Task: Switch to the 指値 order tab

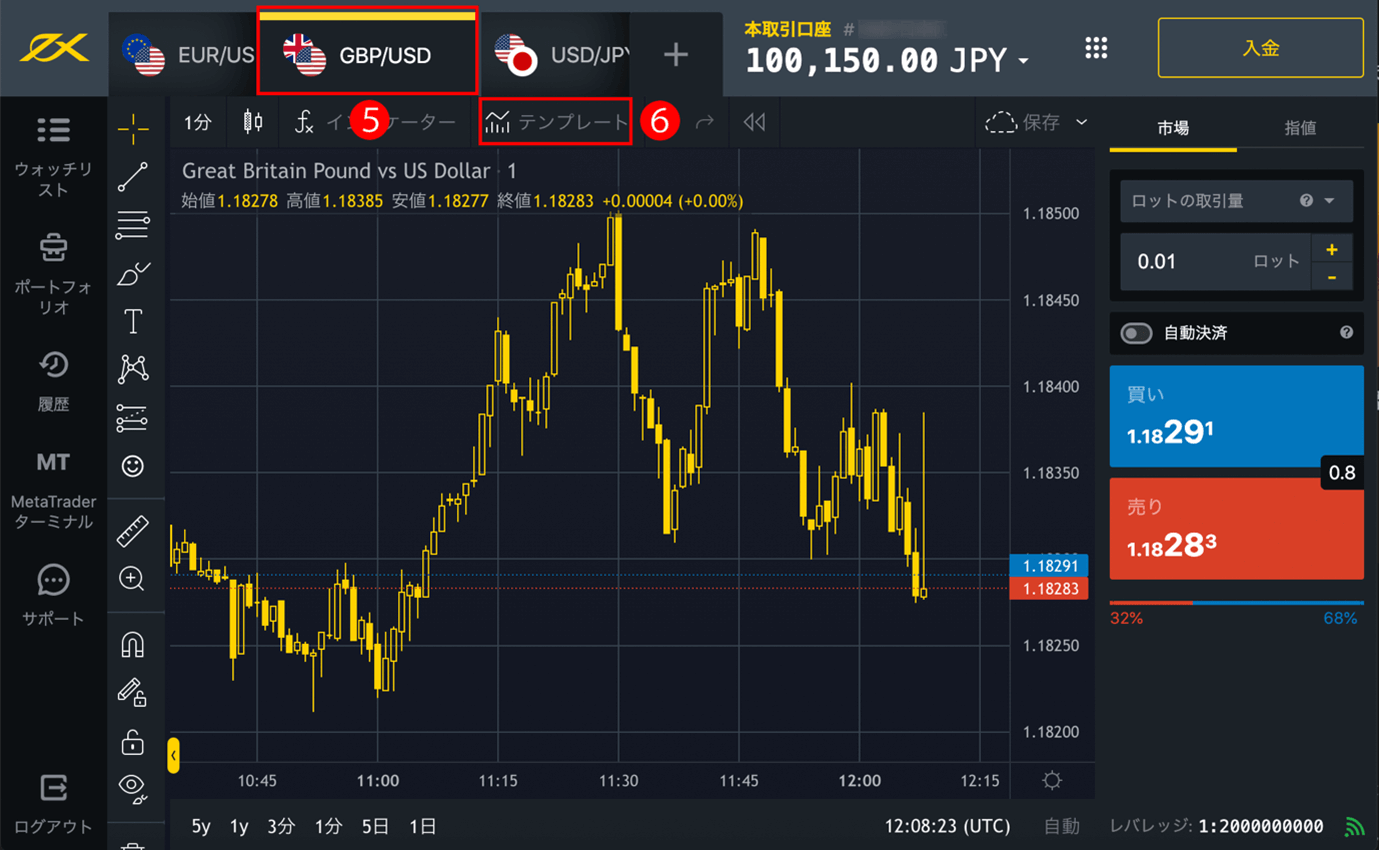Action: point(1299,128)
